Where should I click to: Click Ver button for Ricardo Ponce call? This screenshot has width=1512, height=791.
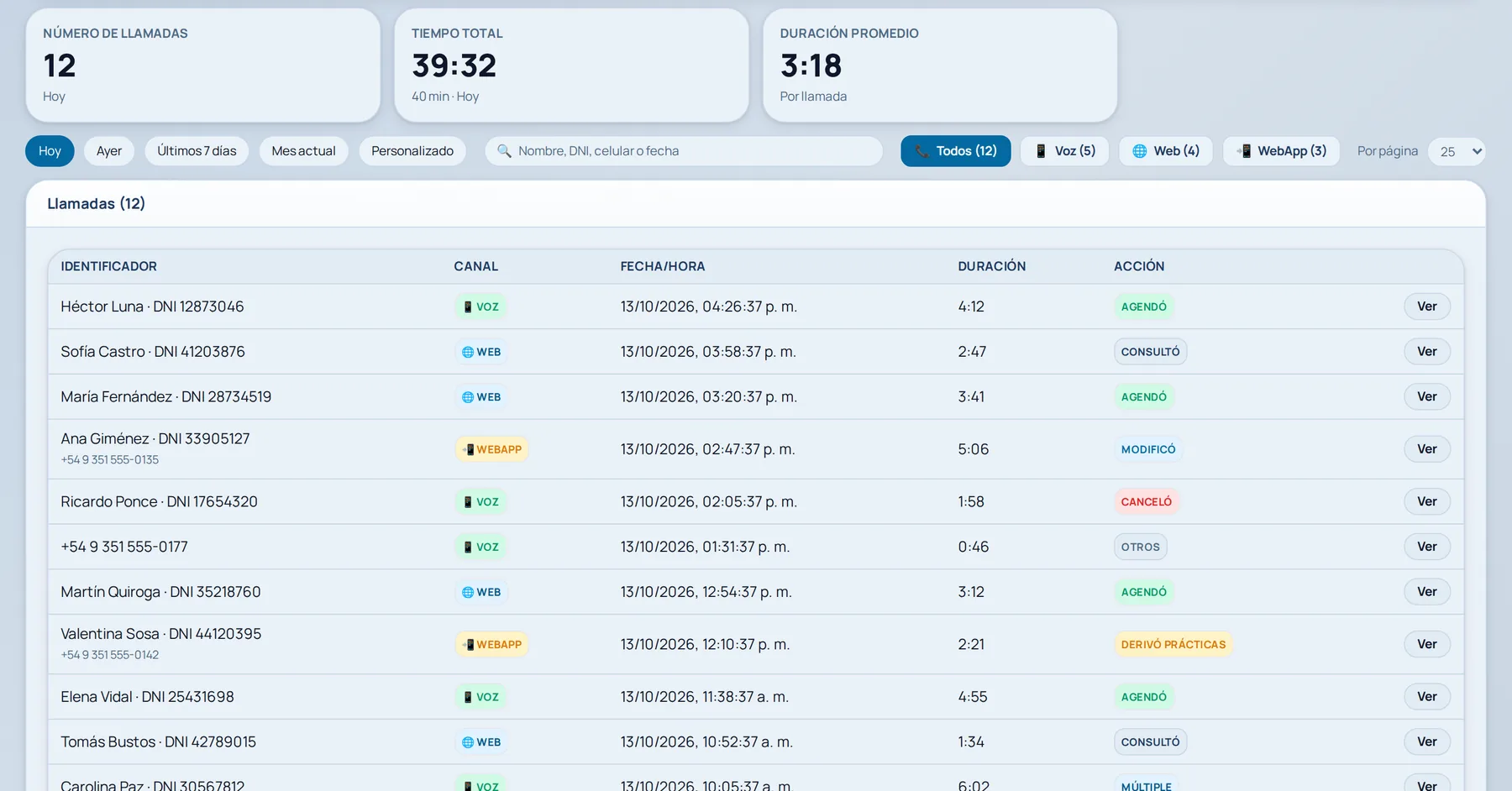1427,501
